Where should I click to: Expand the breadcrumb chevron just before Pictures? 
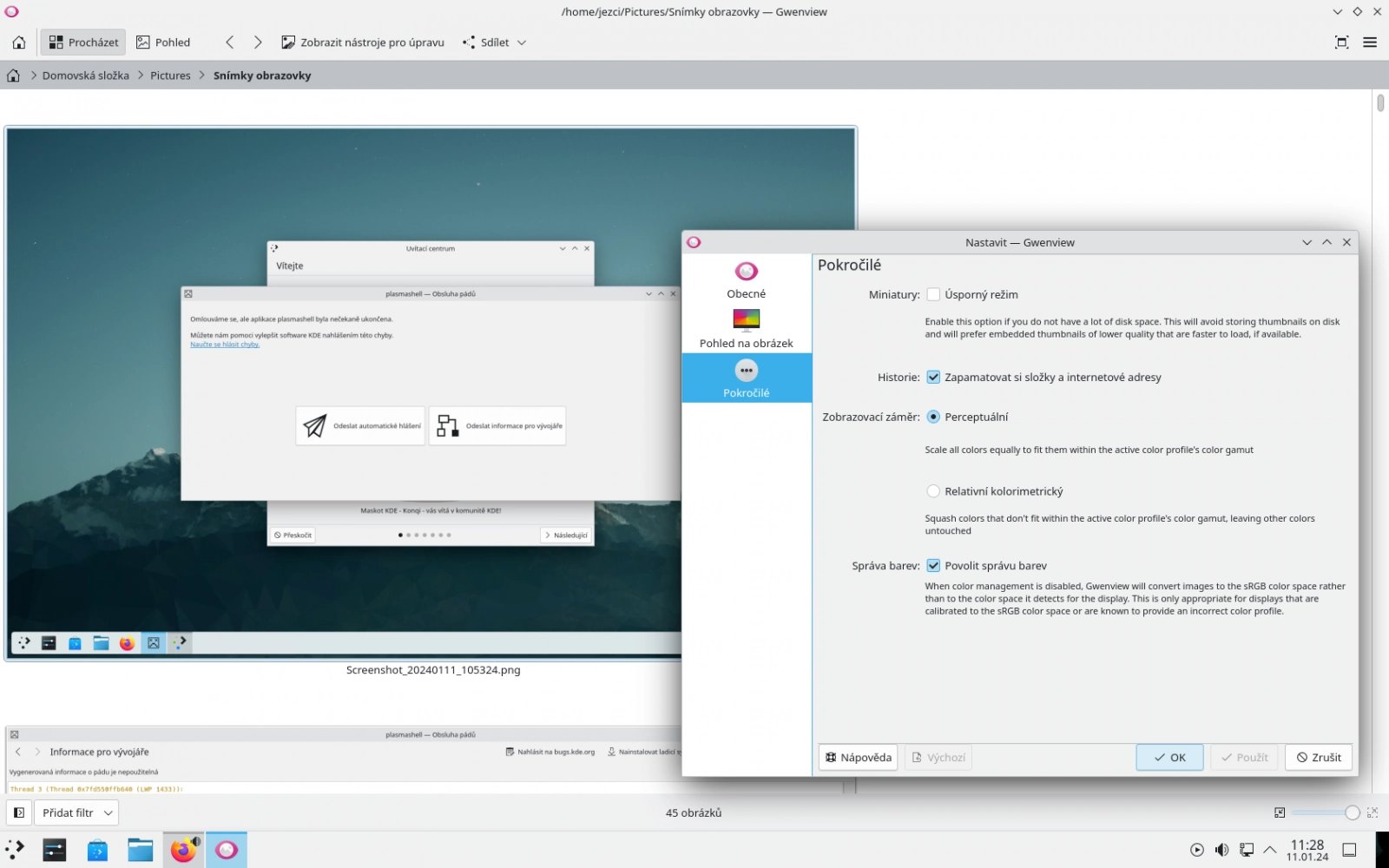pos(141,76)
